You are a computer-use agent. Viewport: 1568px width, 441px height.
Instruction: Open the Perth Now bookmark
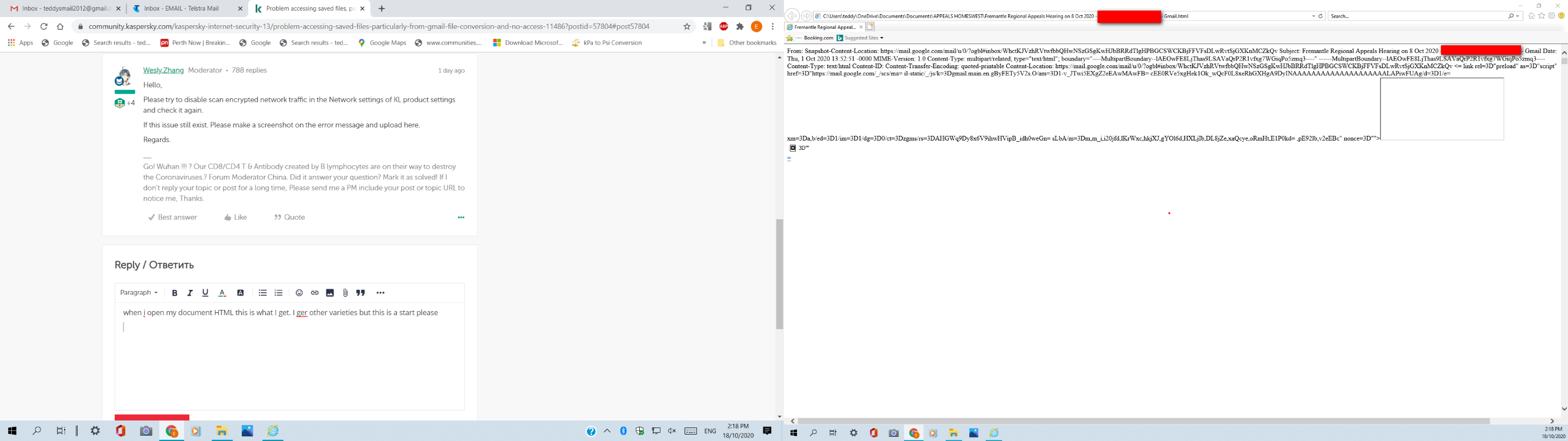pos(195,42)
